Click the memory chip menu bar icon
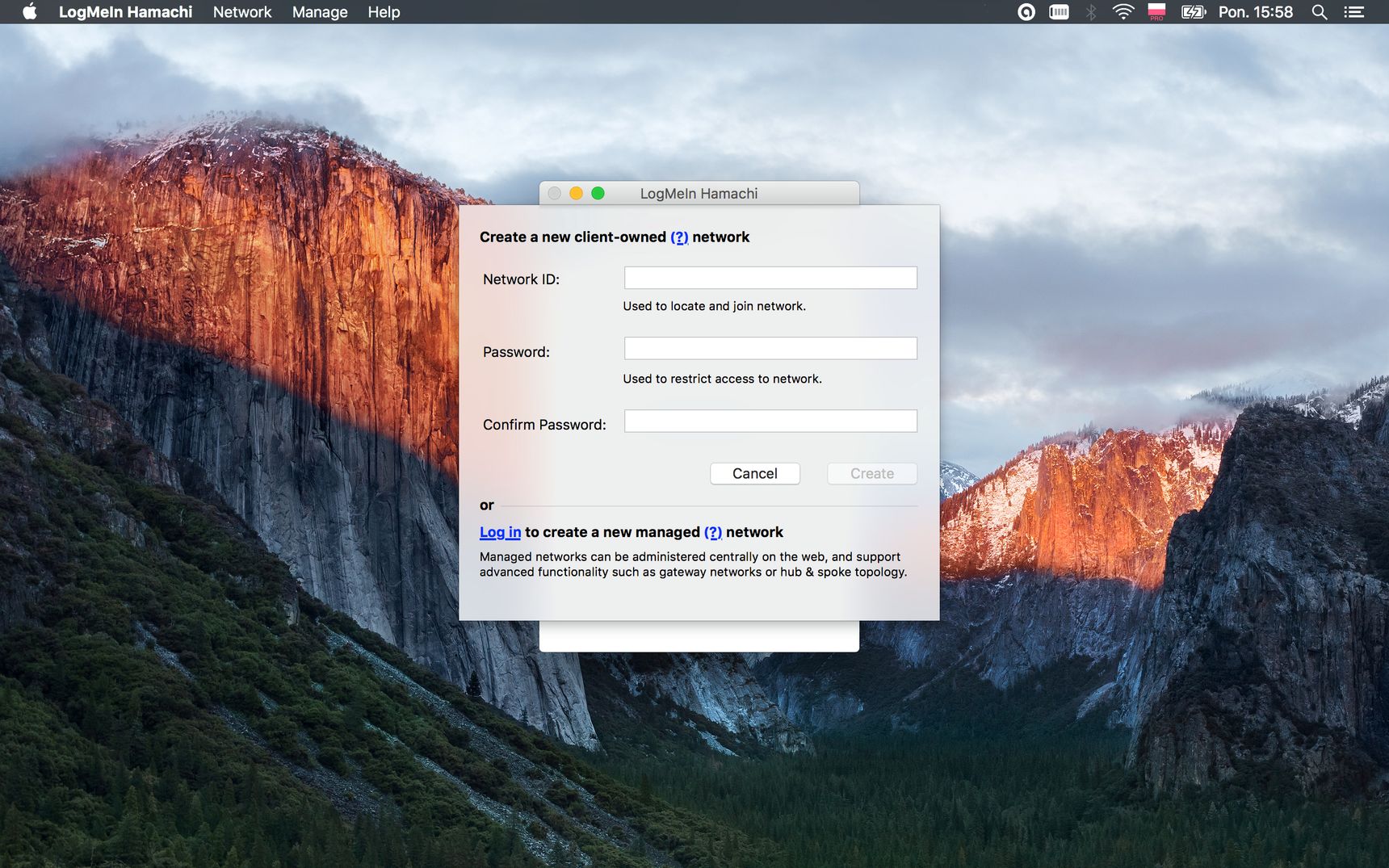The width and height of the screenshot is (1389, 868). pyautogui.click(x=1059, y=12)
